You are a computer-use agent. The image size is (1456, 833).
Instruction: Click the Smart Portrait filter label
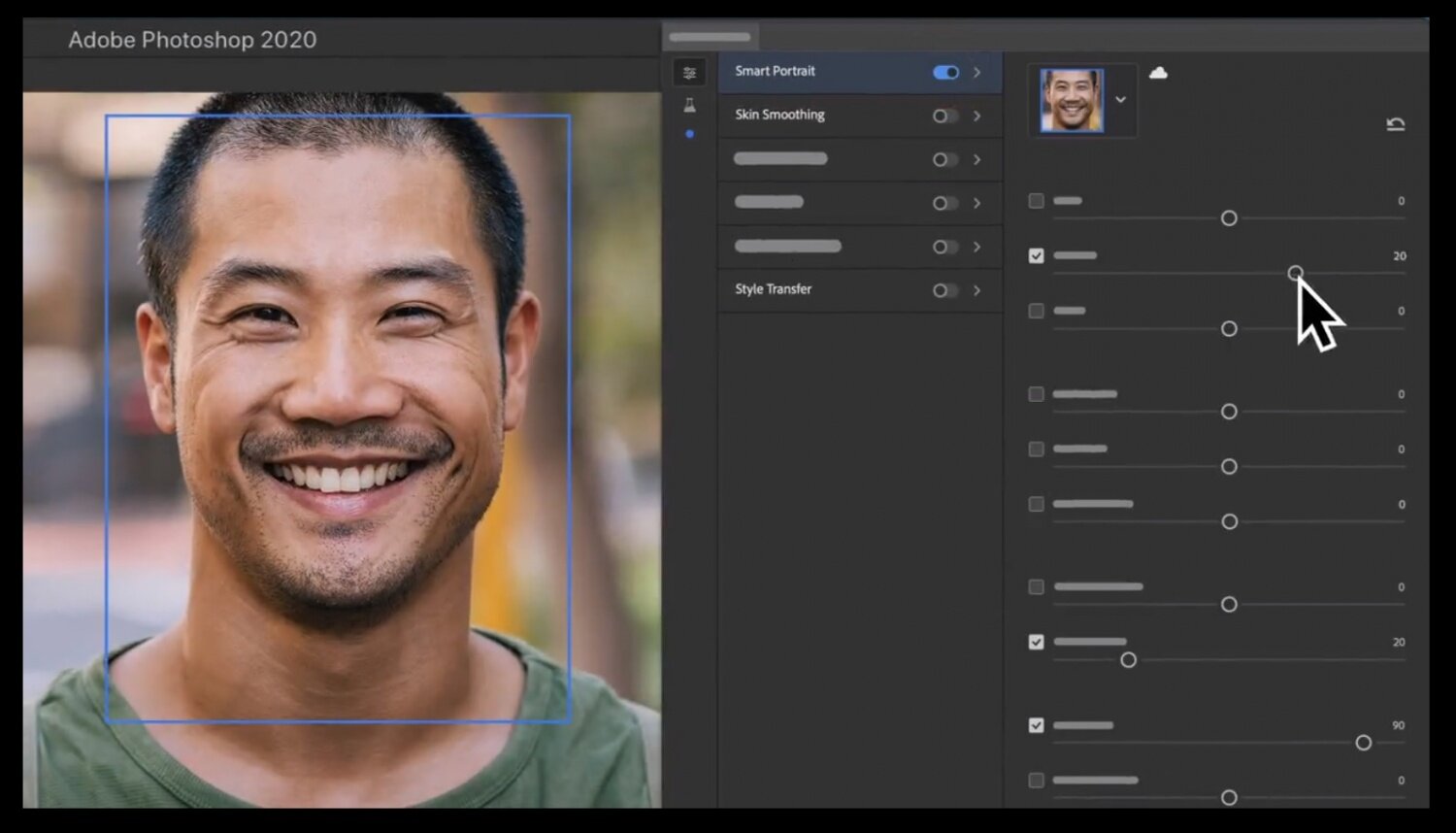[775, 71]
